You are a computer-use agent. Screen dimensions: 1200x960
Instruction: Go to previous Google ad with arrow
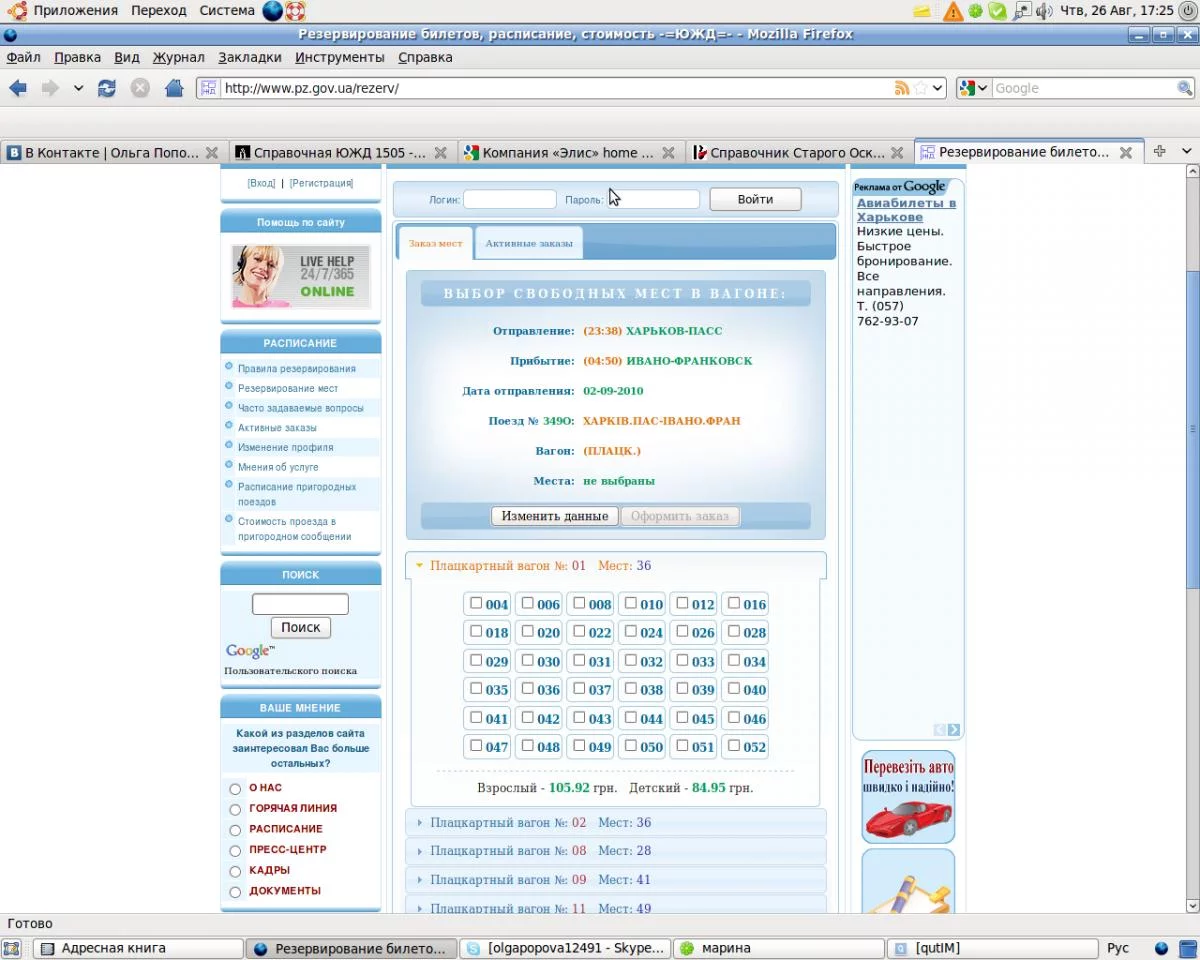point(940,730)
